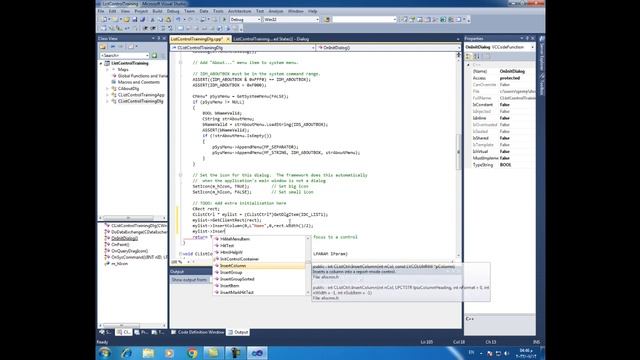Collapse the ListControlTraining project root

[x=101, y=64]
